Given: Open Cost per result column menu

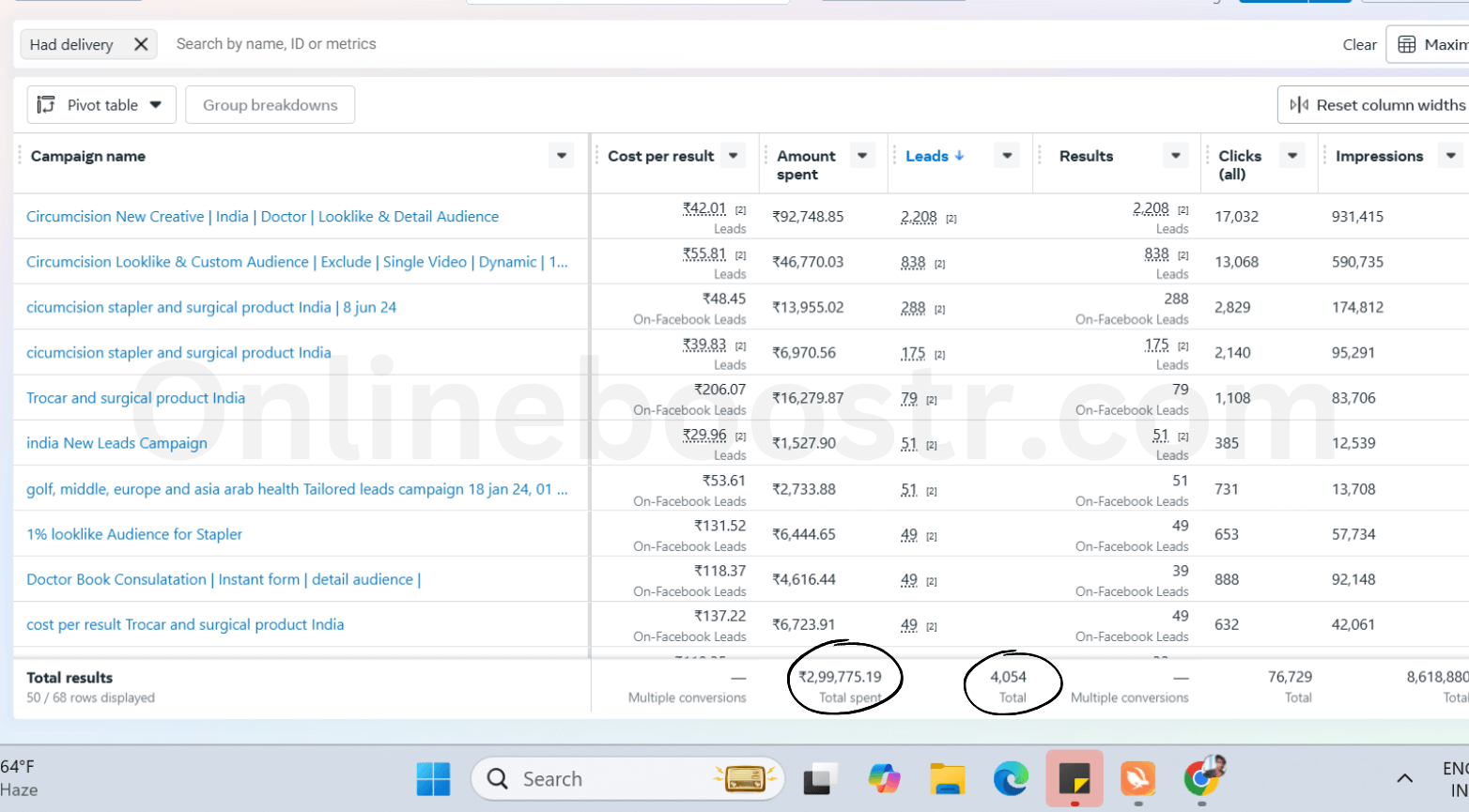Looking at the screenshot, I should (734, 156).
